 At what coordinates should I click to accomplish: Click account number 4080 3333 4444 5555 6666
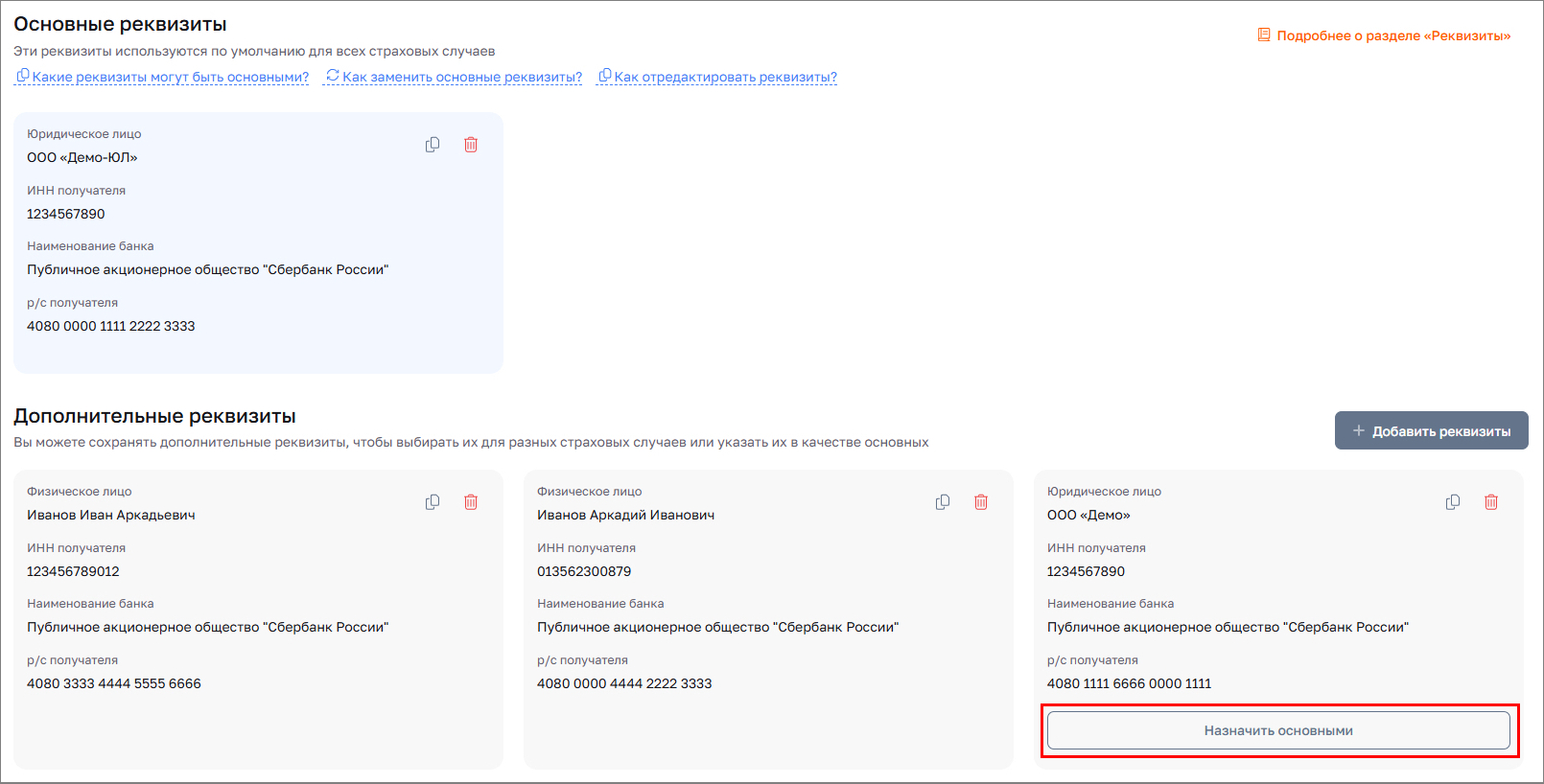[114, 683]
